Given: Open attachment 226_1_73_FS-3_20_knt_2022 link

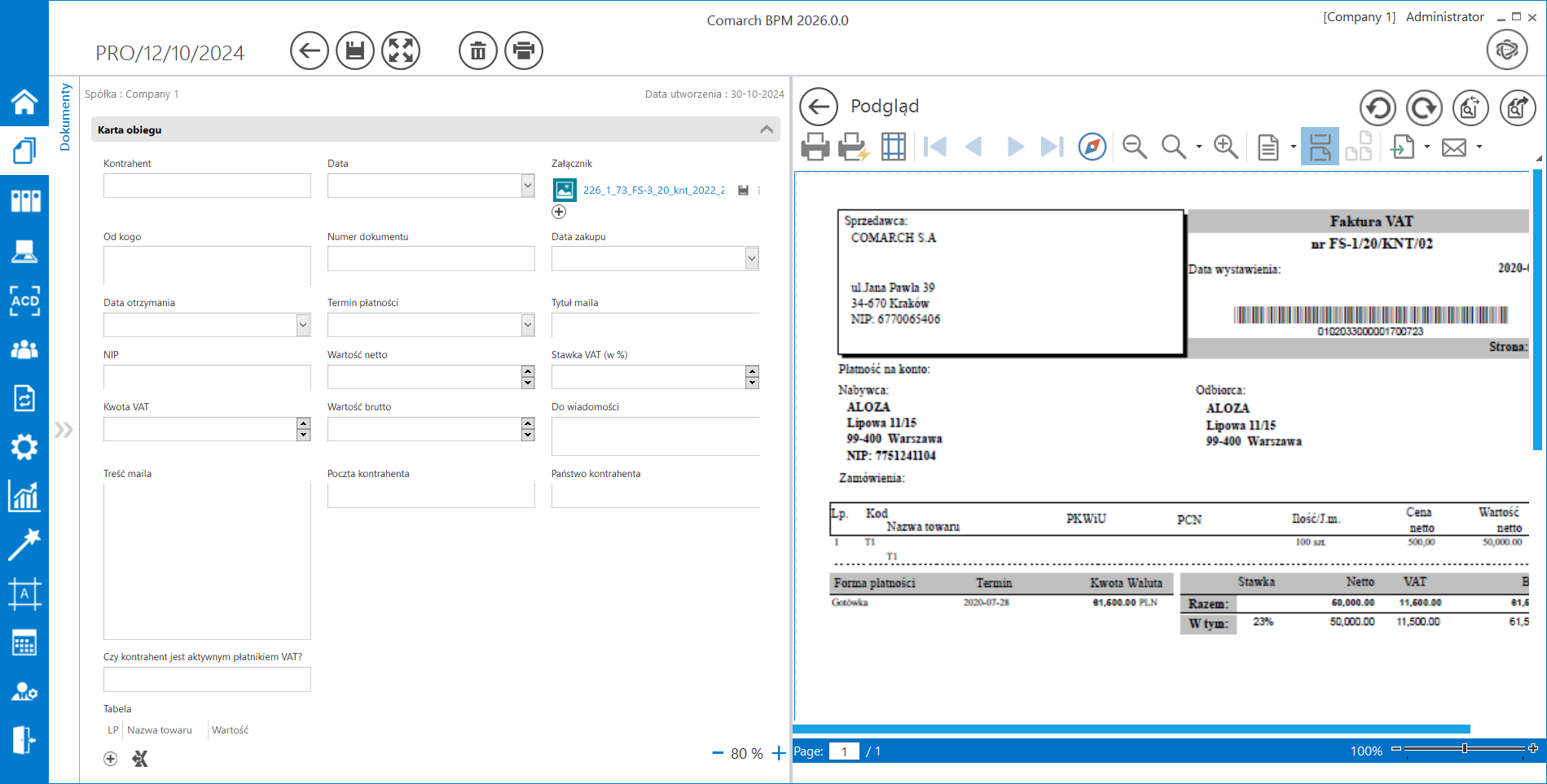Looking at the screenshot, I should [653, 191].
